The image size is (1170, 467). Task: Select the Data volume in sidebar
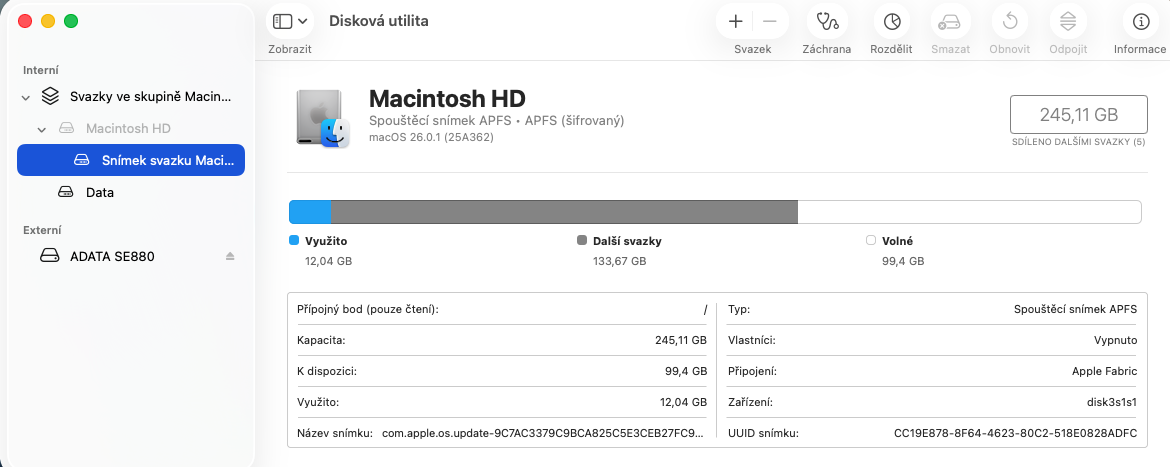pos(99,192)
